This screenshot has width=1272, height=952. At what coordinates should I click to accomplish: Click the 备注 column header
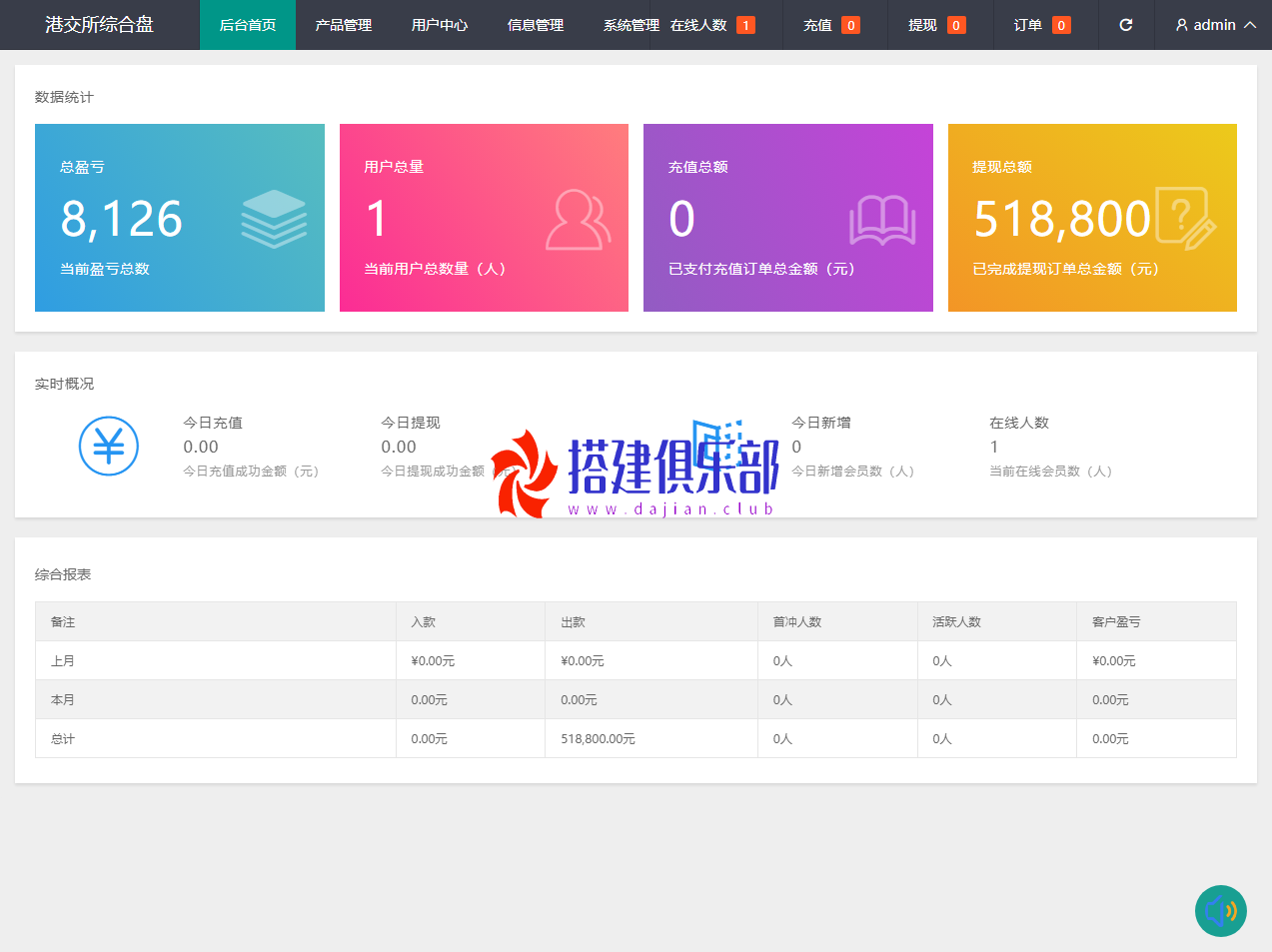coord(63,621)
